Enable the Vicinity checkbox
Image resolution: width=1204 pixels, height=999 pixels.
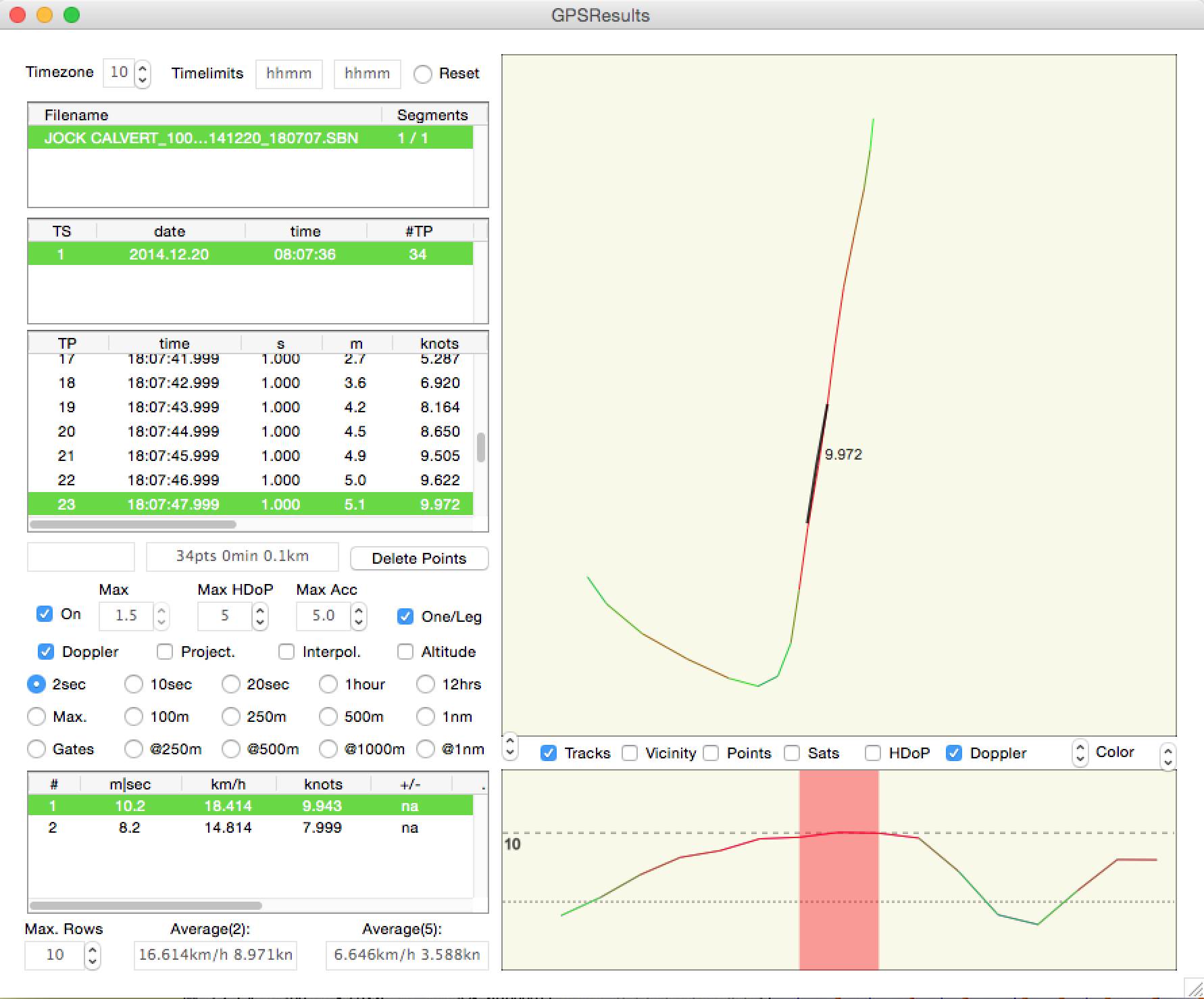(630, 753)
